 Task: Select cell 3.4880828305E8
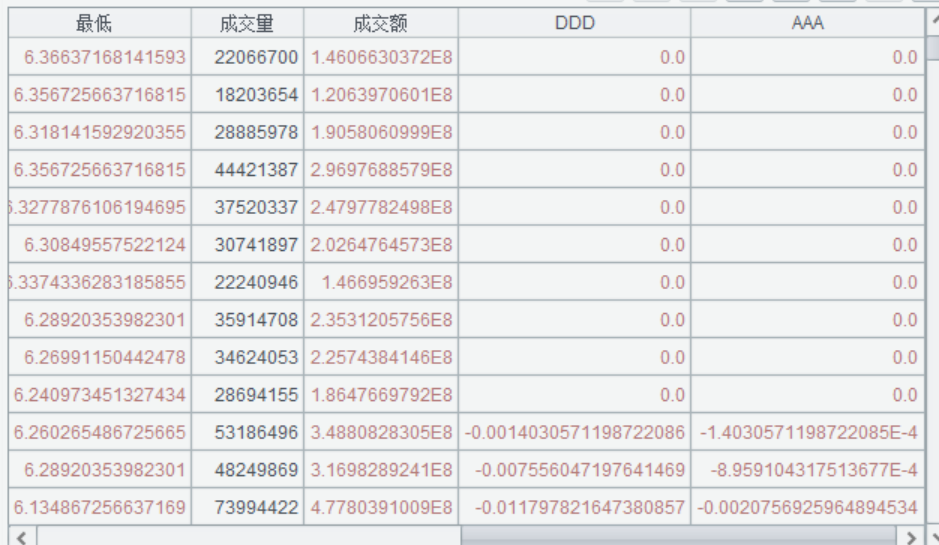[381, 432]
